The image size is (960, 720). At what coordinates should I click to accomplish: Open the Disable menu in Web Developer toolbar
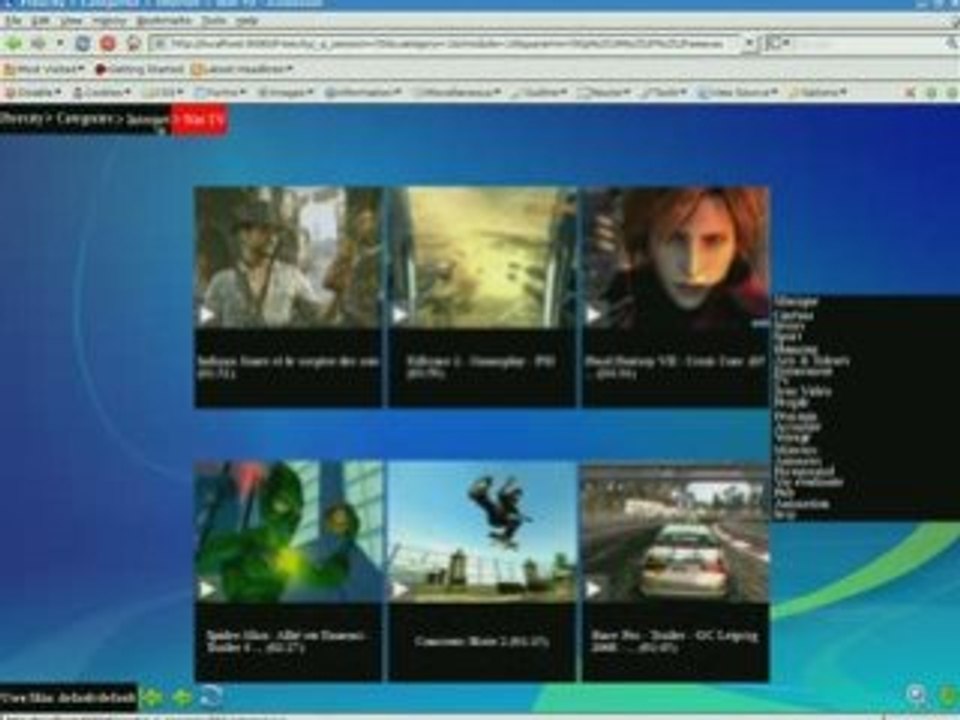(x=34, y=92)
